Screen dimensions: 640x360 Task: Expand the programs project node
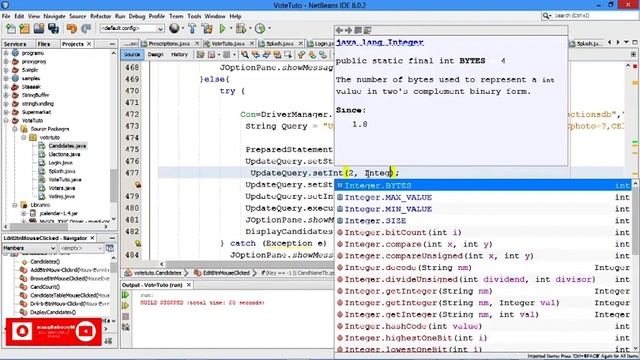(x=6, y=53)
